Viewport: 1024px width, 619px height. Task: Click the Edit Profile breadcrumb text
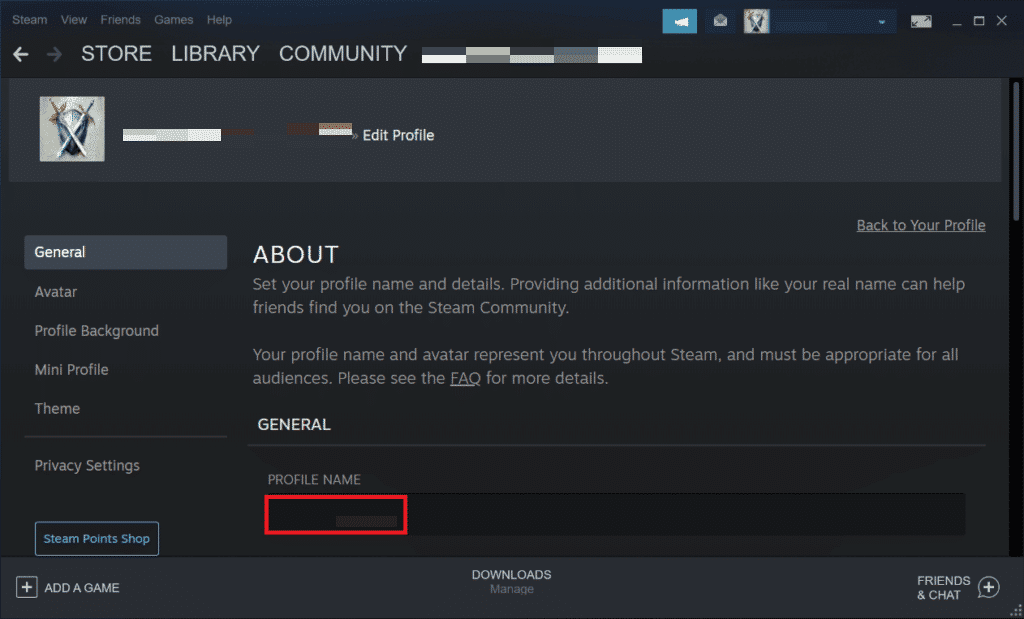point(398,135)
